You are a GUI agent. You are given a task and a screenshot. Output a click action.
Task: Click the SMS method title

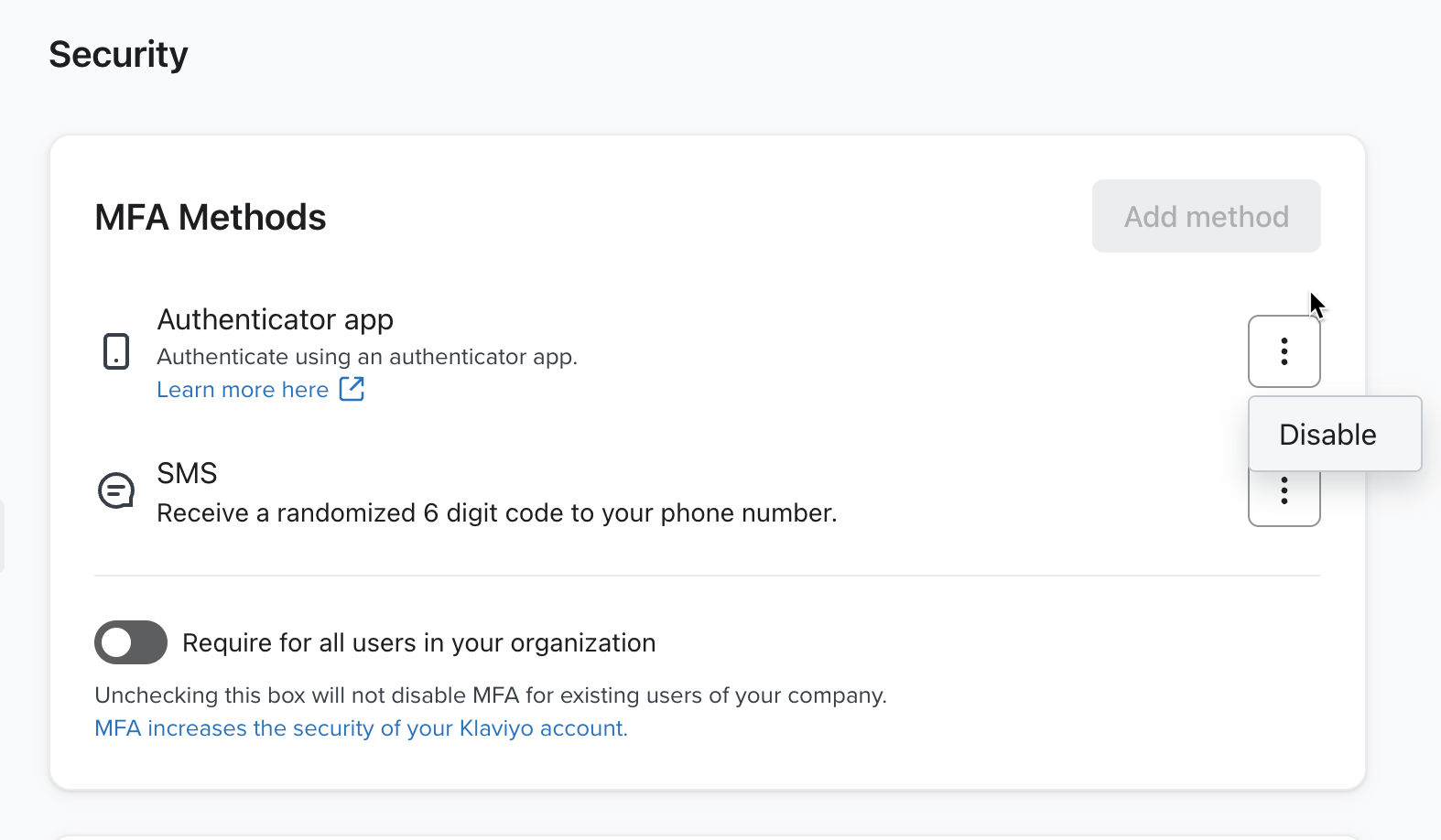[x=187, y=473]
